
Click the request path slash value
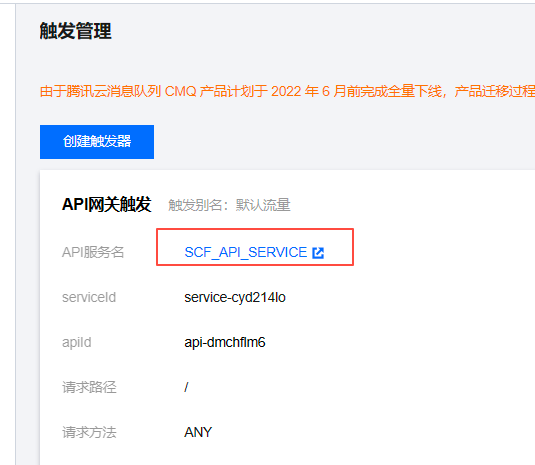tap(186, 387)
